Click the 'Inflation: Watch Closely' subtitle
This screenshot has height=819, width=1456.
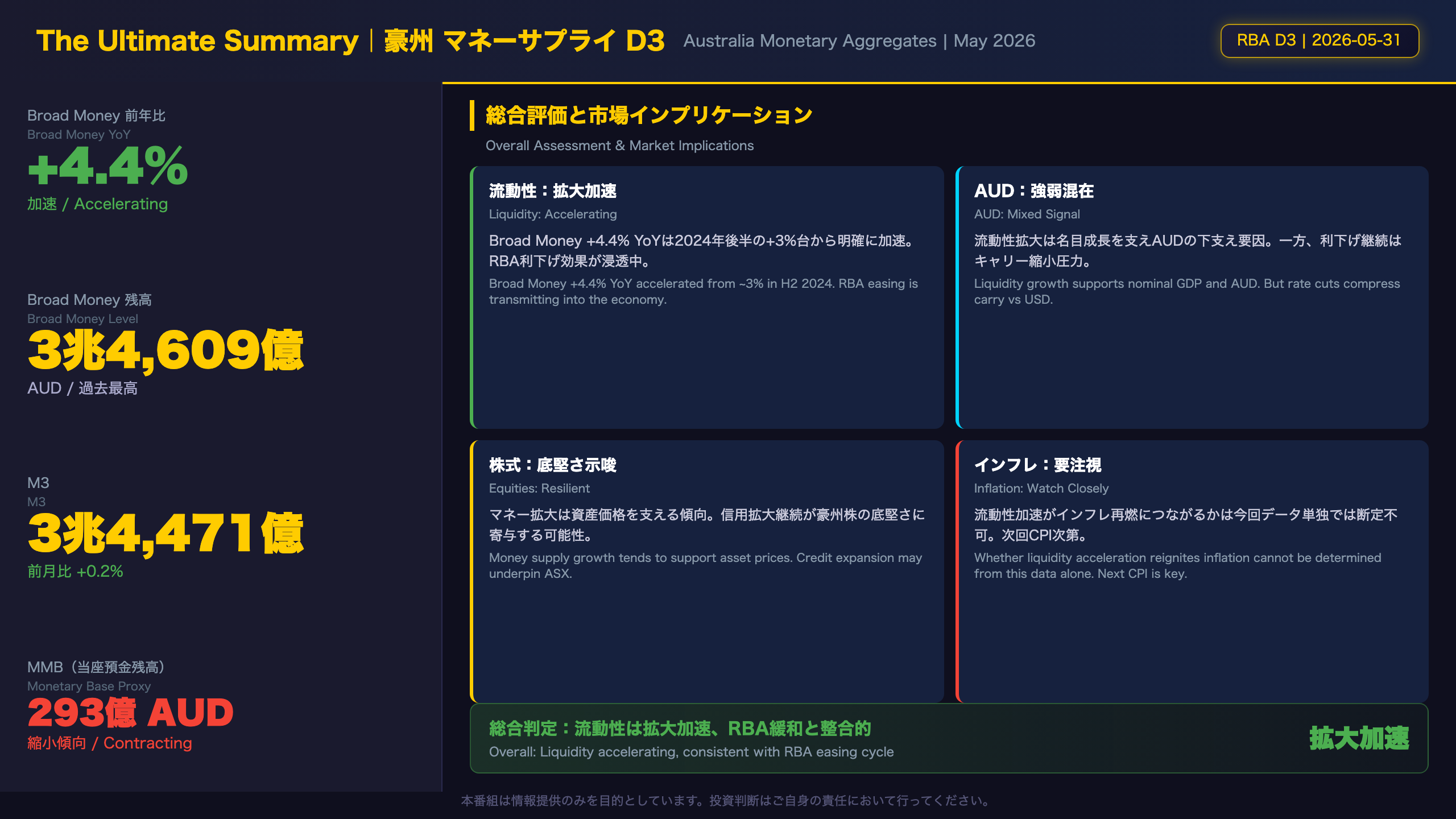point(1041,489)
